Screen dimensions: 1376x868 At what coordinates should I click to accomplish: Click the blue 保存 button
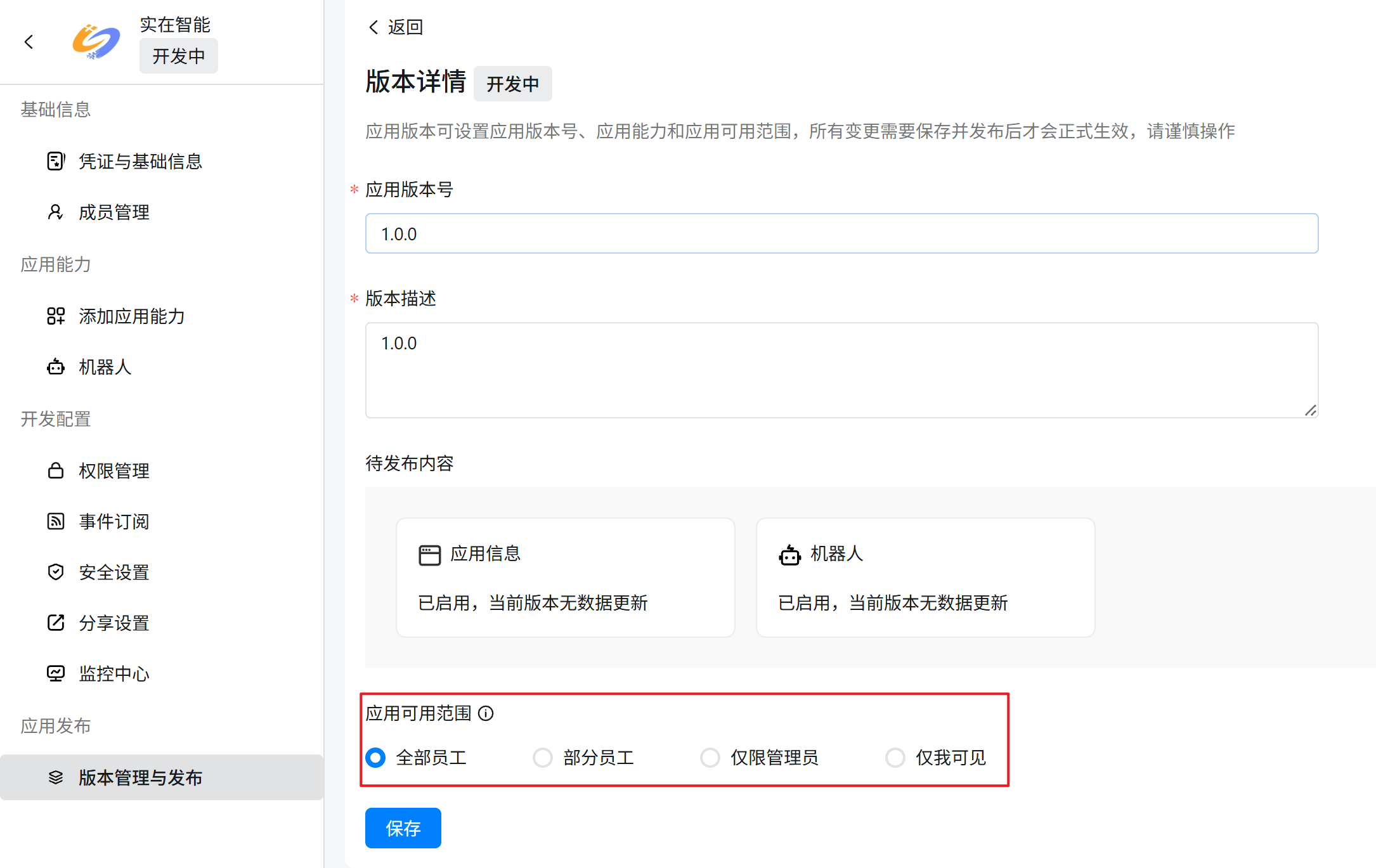tap(403, 828)
